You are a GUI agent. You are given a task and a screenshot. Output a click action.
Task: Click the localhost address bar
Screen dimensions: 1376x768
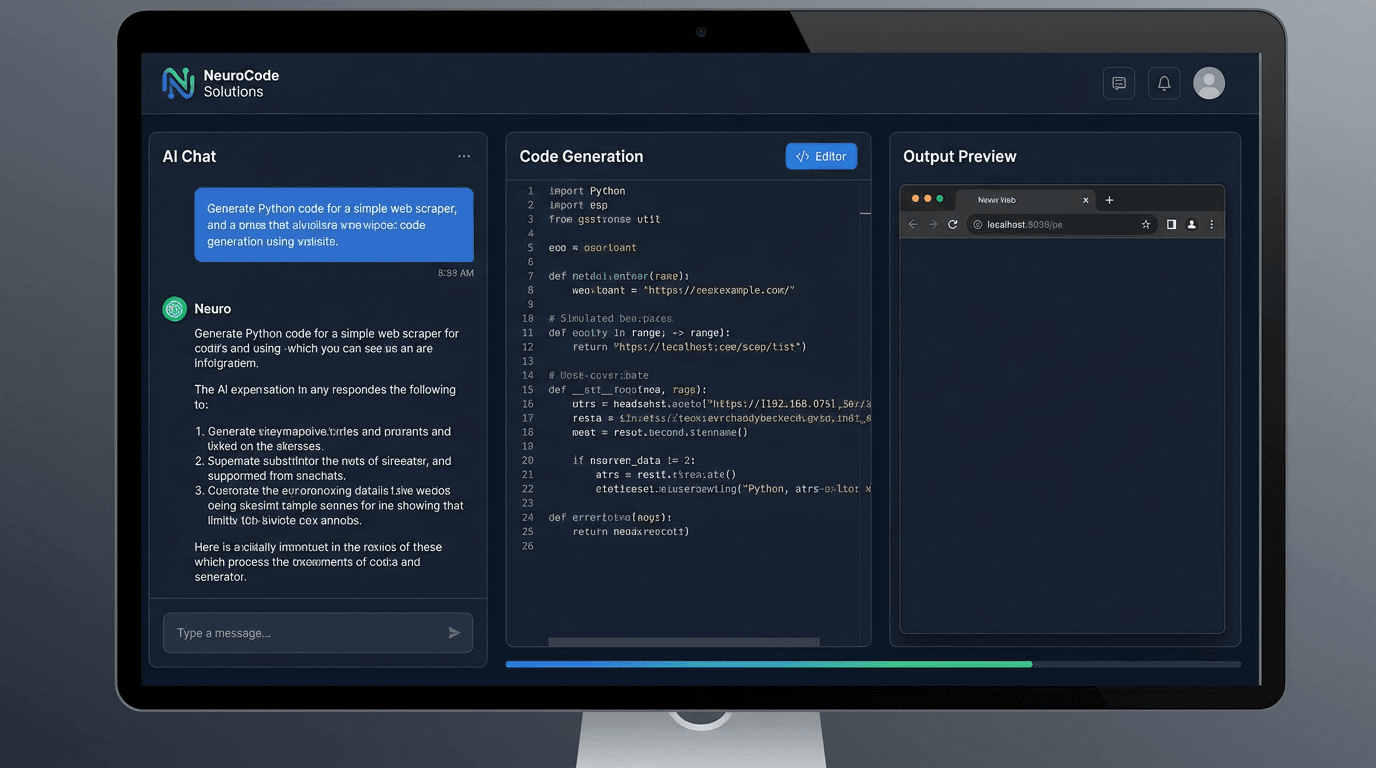pyautogui.click(x=1063, y=225)
